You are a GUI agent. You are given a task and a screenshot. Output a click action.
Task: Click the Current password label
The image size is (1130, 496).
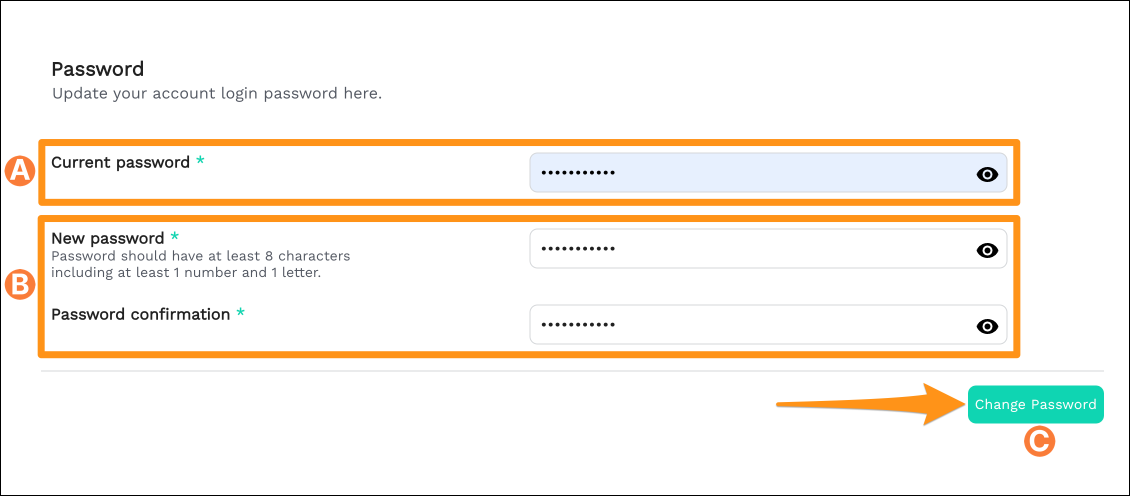pyautogui.click(x=120, y=162)
